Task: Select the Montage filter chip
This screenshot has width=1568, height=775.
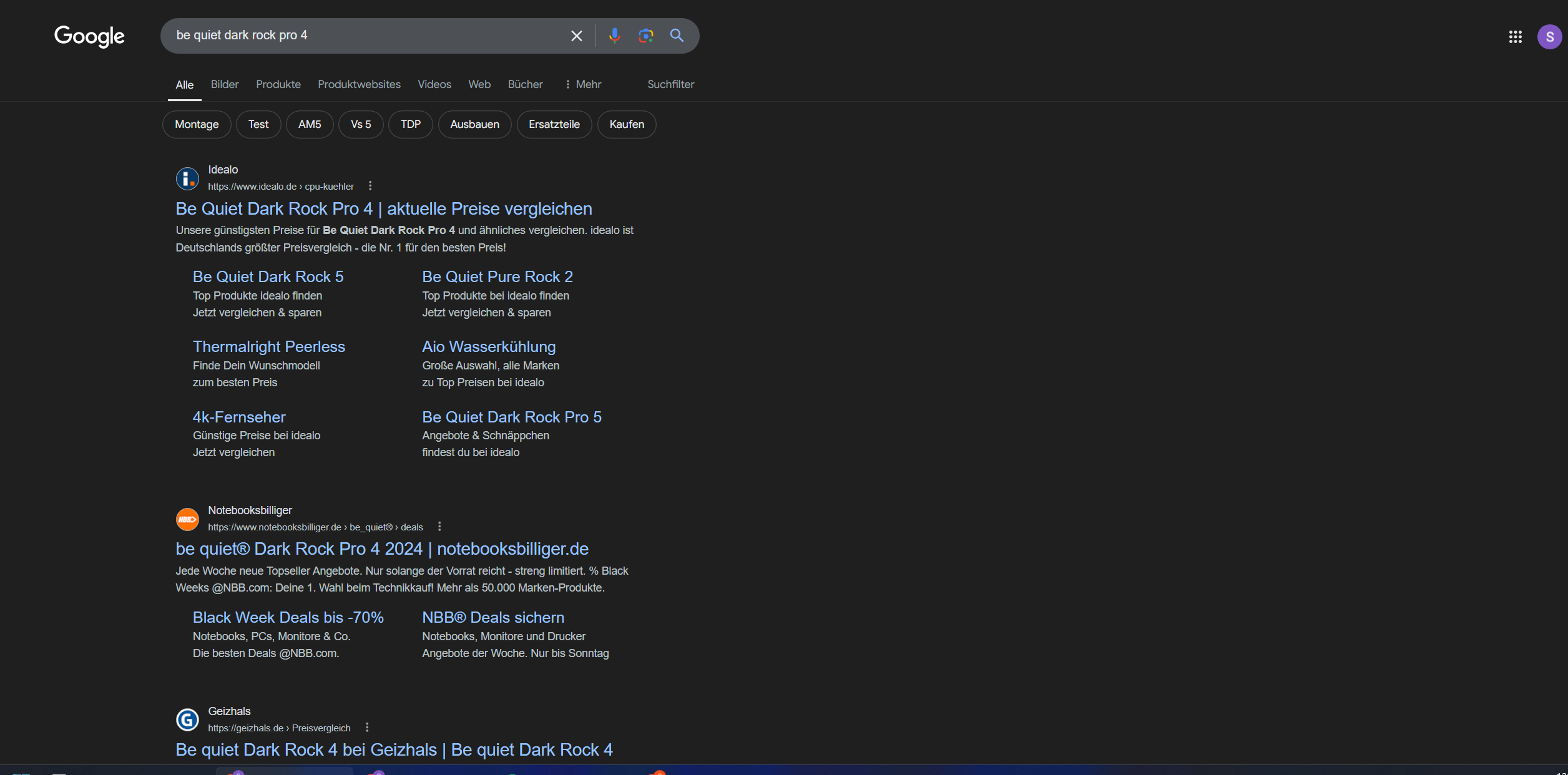Action: click(197, 124)
